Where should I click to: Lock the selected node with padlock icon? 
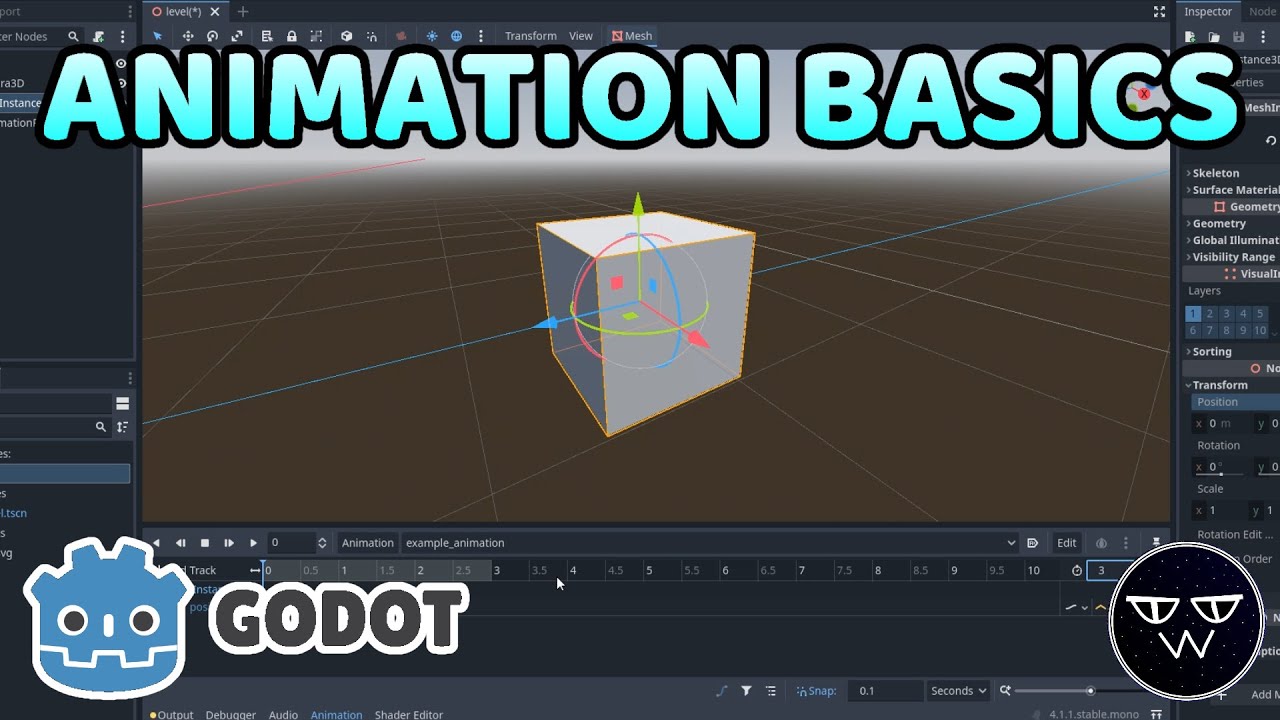(x=291, y=36)
